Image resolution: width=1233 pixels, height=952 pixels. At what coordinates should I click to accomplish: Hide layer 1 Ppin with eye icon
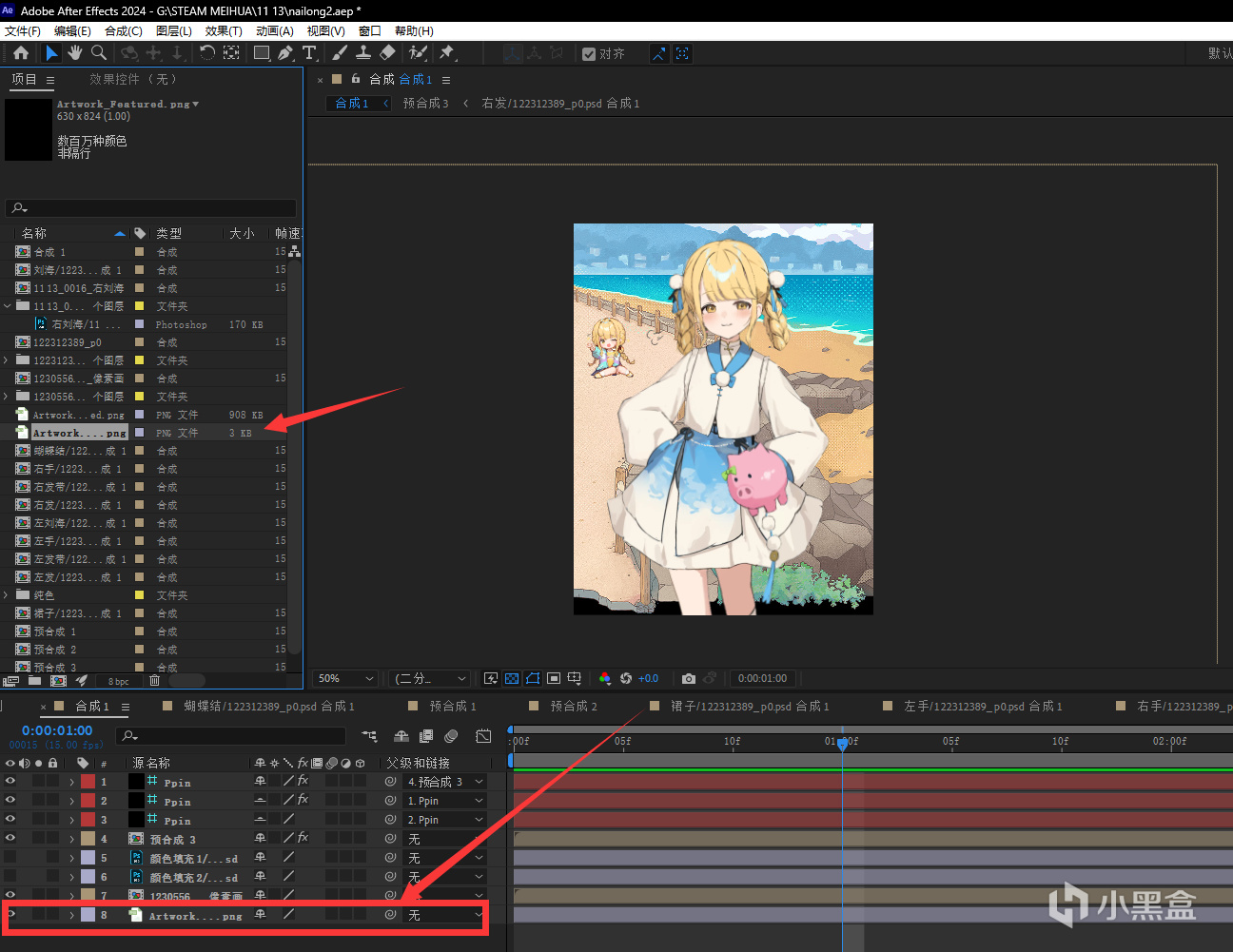click(x=10, y=781)
